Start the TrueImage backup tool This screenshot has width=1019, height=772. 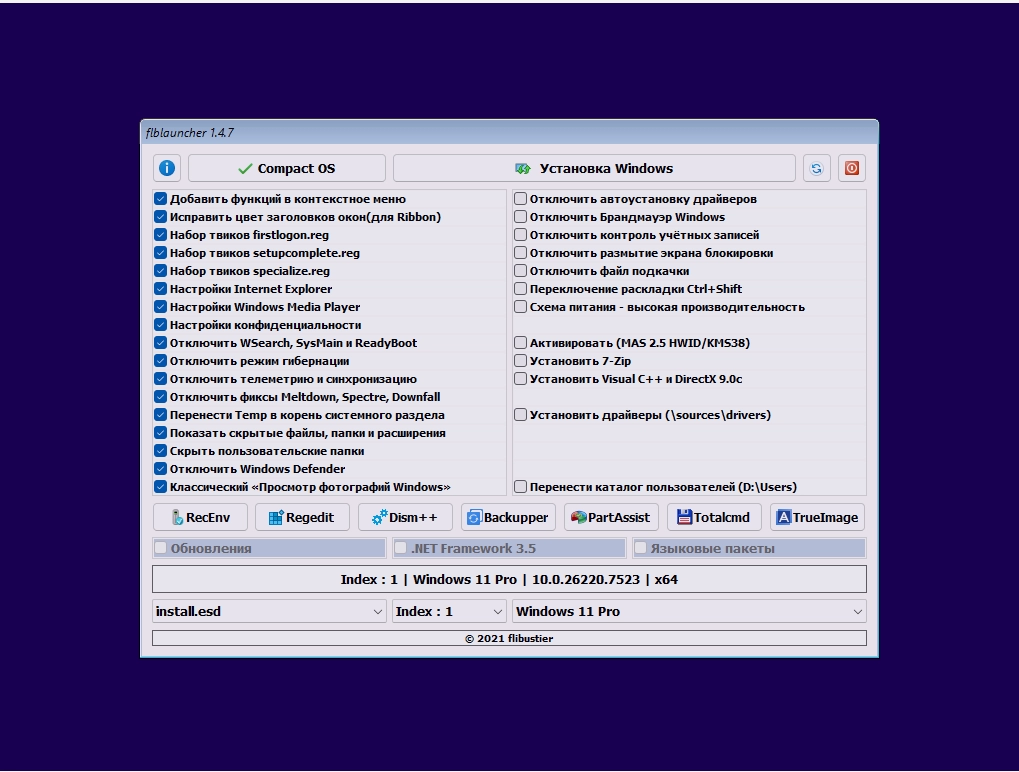click(819, 517)
